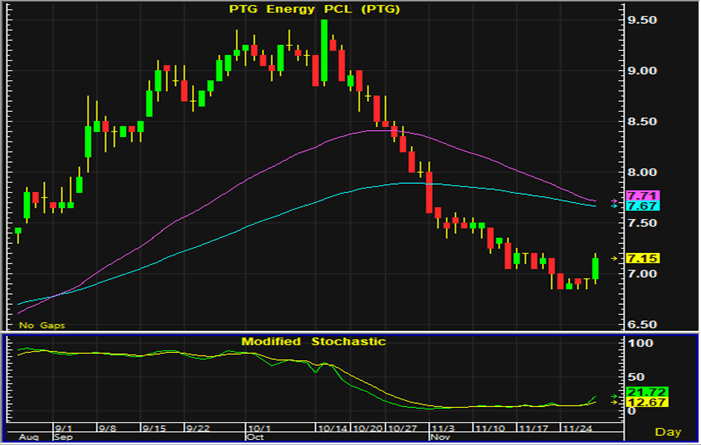Click the yellow 12.67 stochastic value tag
This screenshot has height=445, width=701.
click(x=640, y=403)
